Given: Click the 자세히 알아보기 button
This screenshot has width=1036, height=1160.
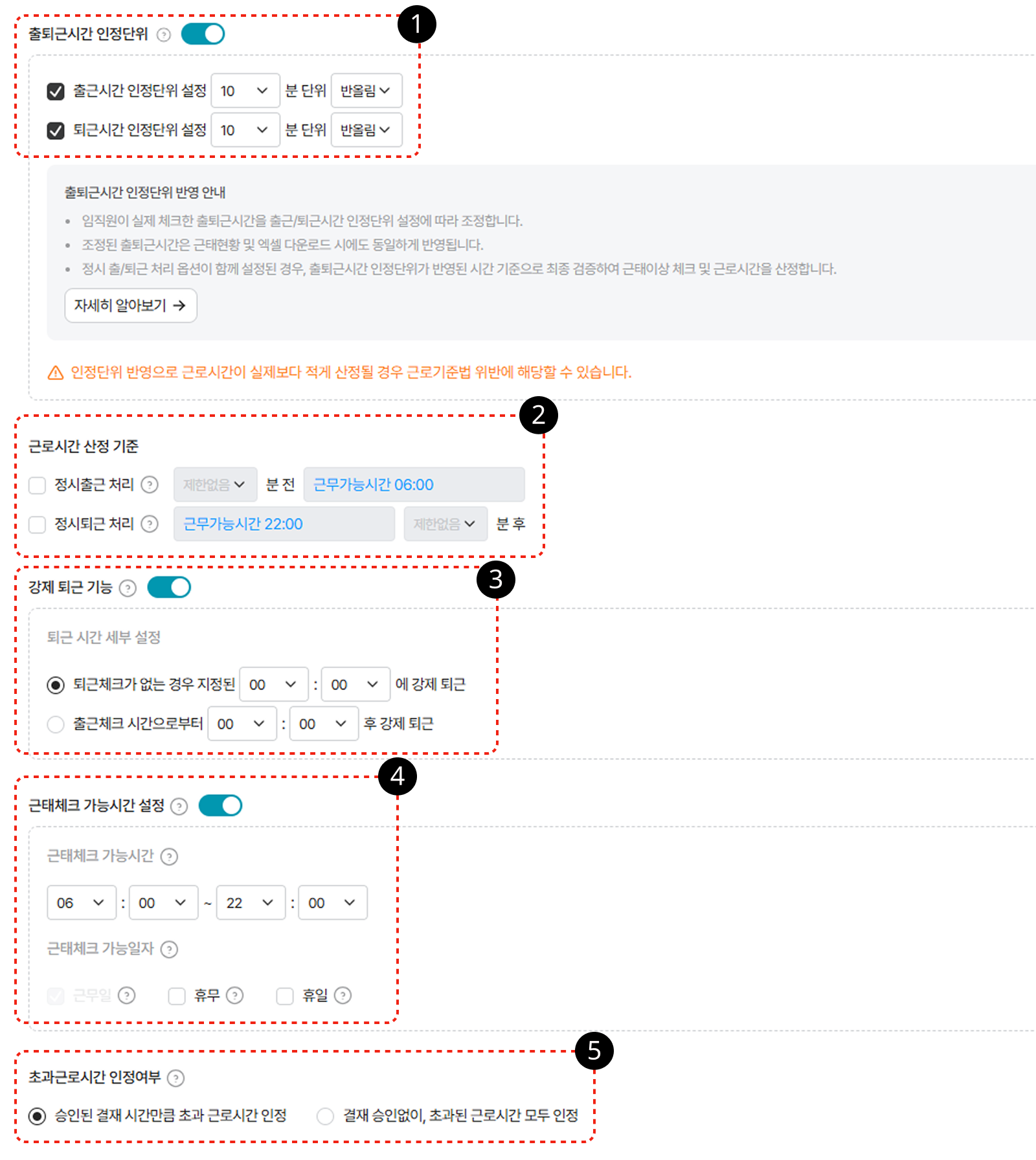Looking at the screenshot, I should (x=131, y=306).
